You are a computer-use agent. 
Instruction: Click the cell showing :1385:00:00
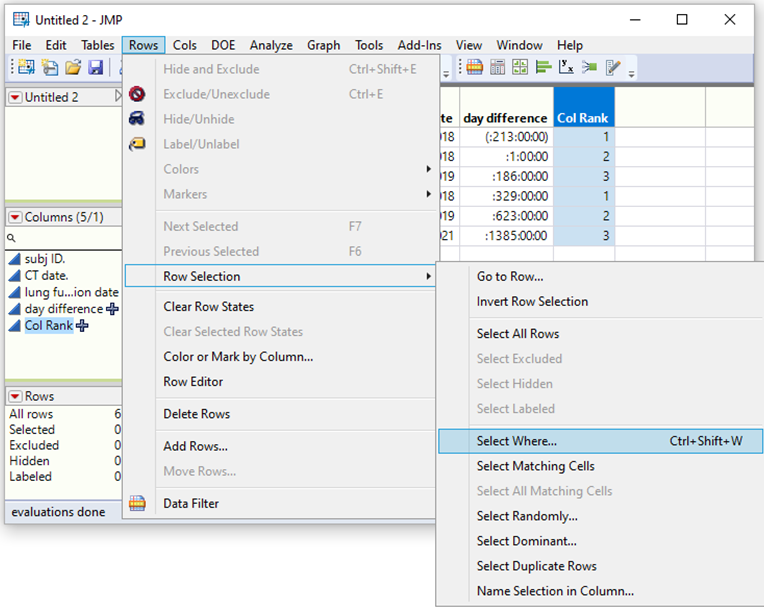(x=506, y=236)
